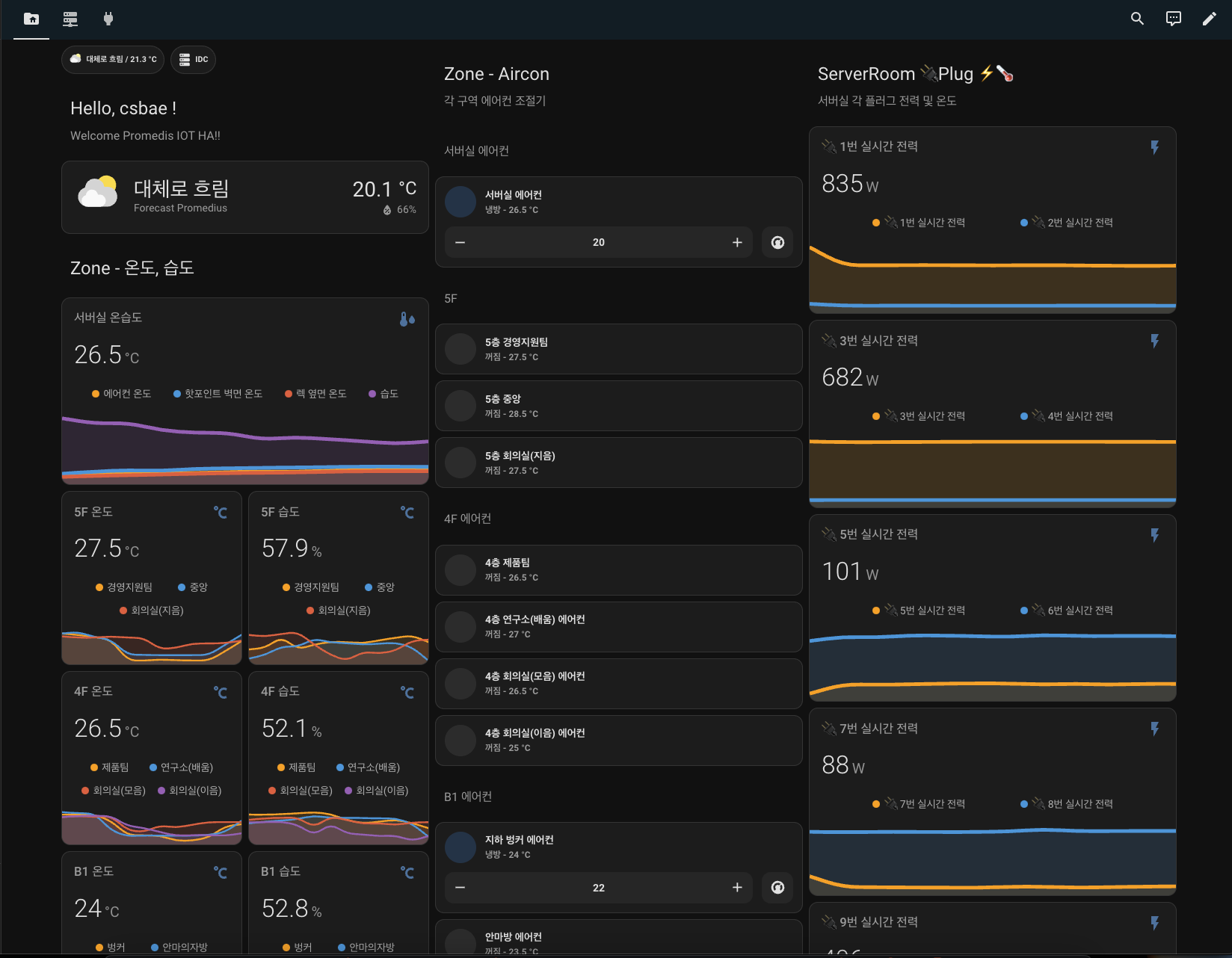
Task: Open the search panel
Action: click(1137, 19)
